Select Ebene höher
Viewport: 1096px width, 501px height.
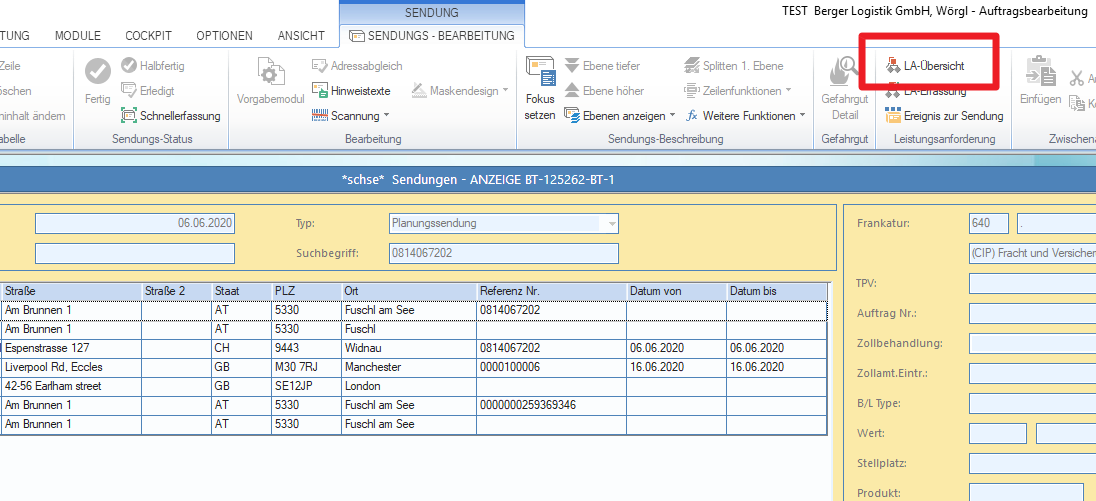coord(604,91)
